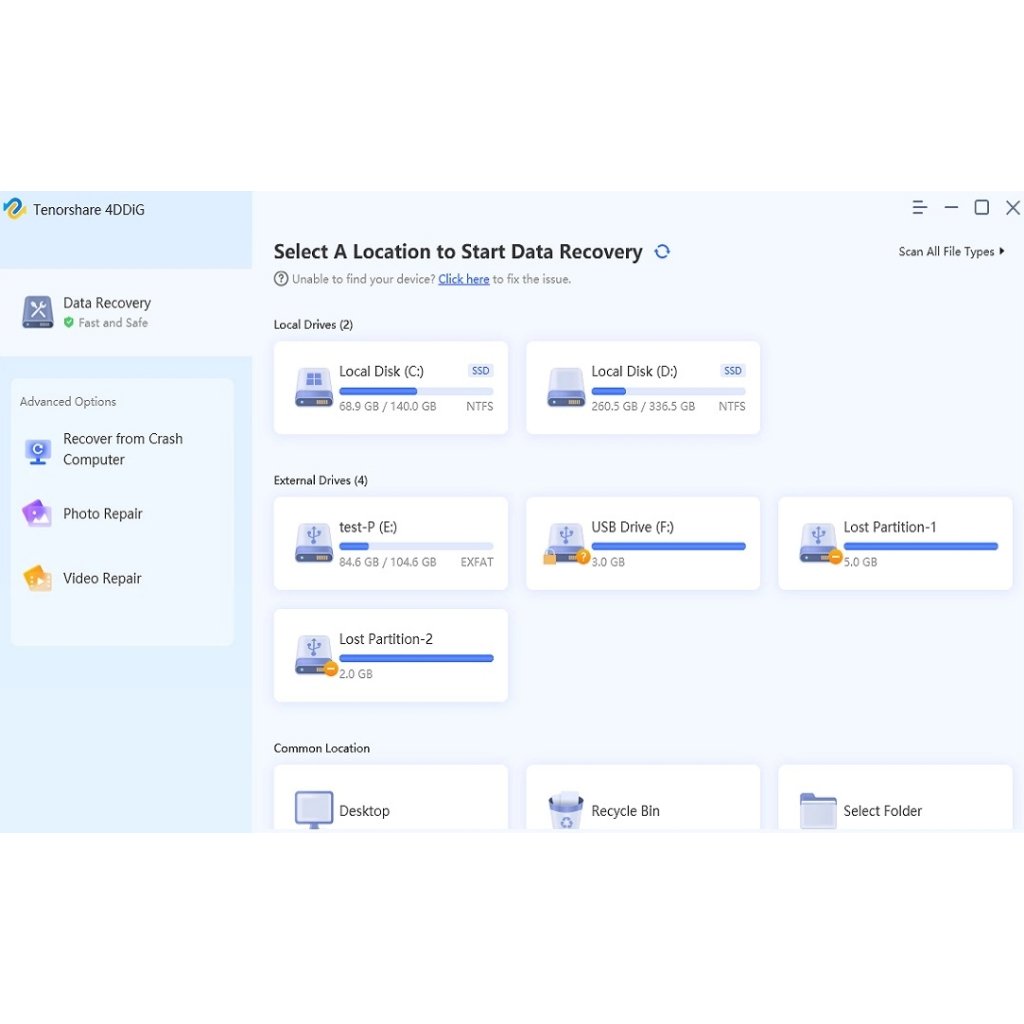Viewport: 1024px width, 1024px height.
Task: Click the '68.9 GB / 140.0 GB' text
Action: [x=388, y=406]
